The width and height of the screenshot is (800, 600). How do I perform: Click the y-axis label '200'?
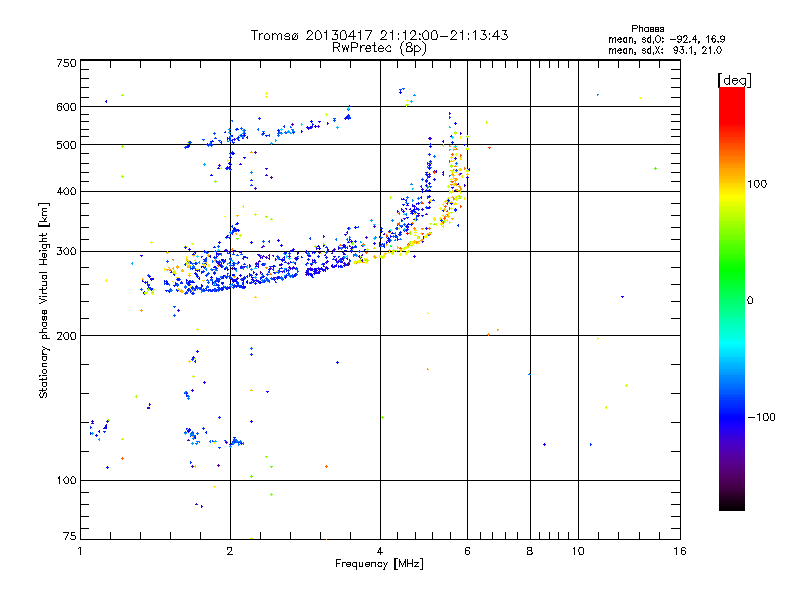pyautogui.click(x=66, y=336)
